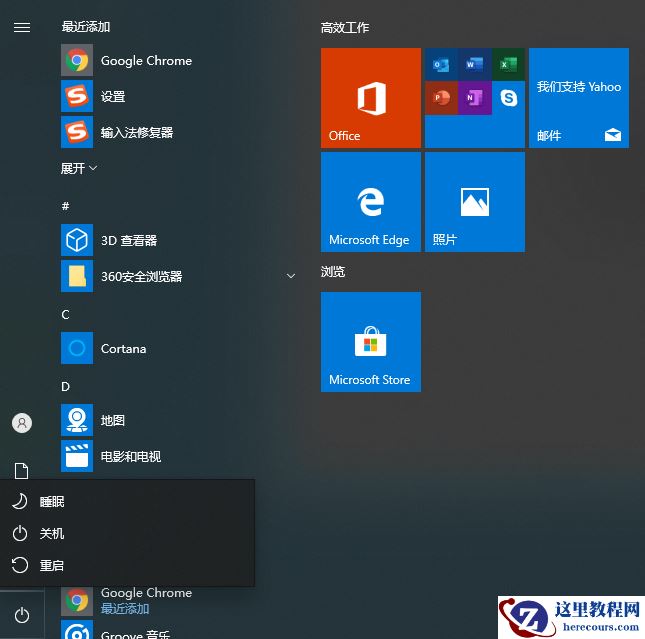Open the Office tile

(x=371, y=98)
